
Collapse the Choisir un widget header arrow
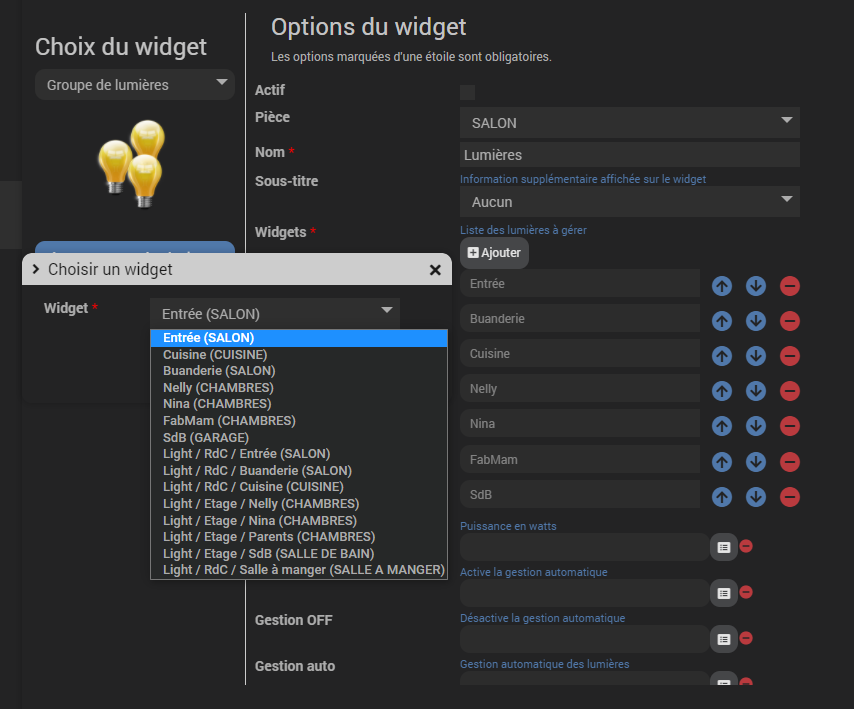(x=36, y=269)
